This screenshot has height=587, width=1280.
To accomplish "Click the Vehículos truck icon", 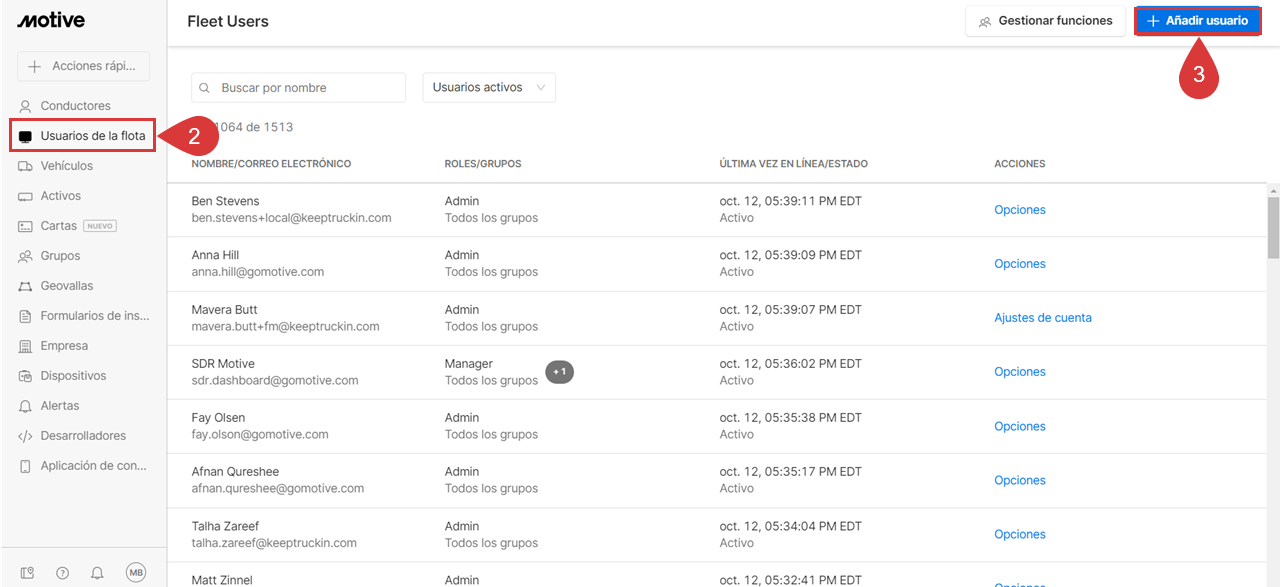I will point(26,166).
